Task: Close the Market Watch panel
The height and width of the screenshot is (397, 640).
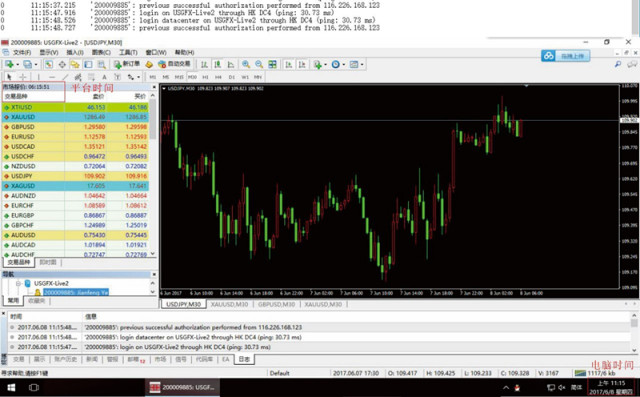Action: 154,87
